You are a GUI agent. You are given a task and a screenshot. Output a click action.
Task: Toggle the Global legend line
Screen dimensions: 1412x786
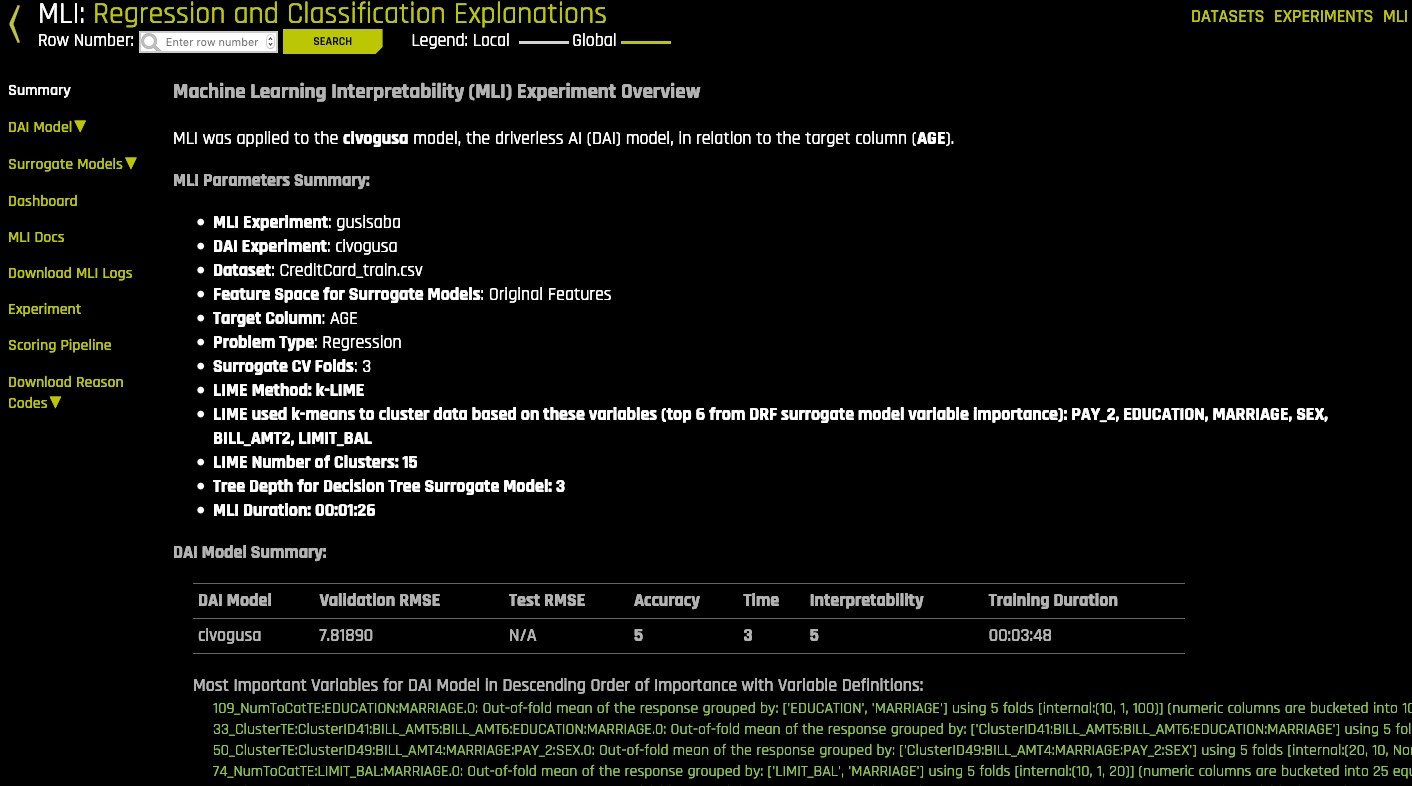click(x=645, y=42)
